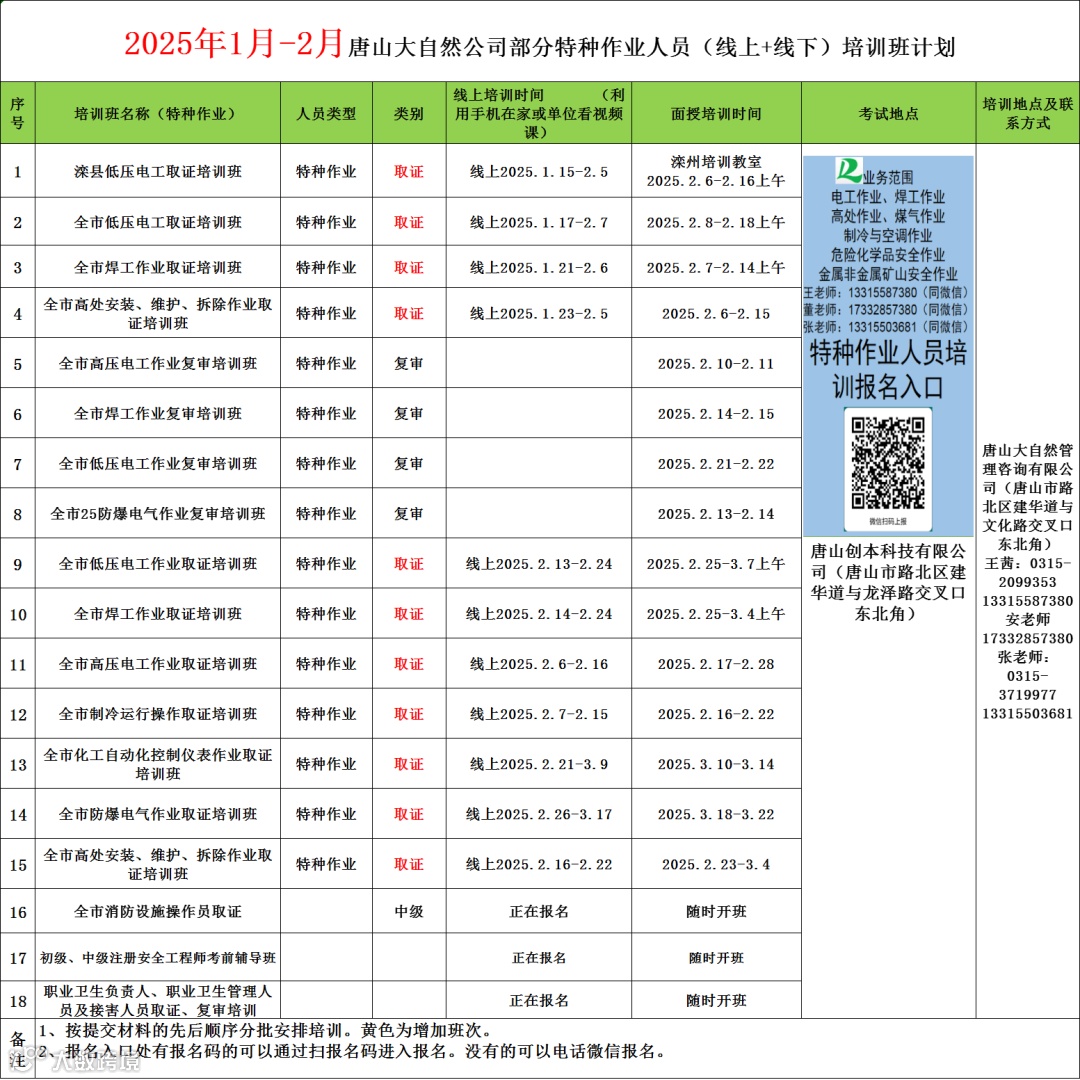Click "正在报名" in row 18
The image size is (1080, 1080).
tap(539, 1000)
